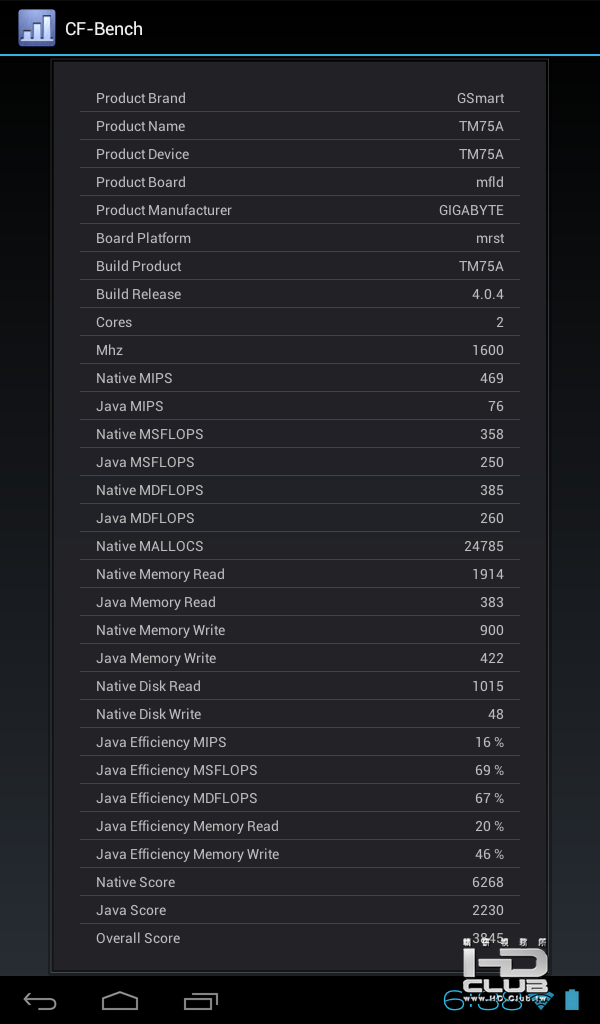Open the recent apps icon
The image size is (600, 1024).
click(200, 1000)
